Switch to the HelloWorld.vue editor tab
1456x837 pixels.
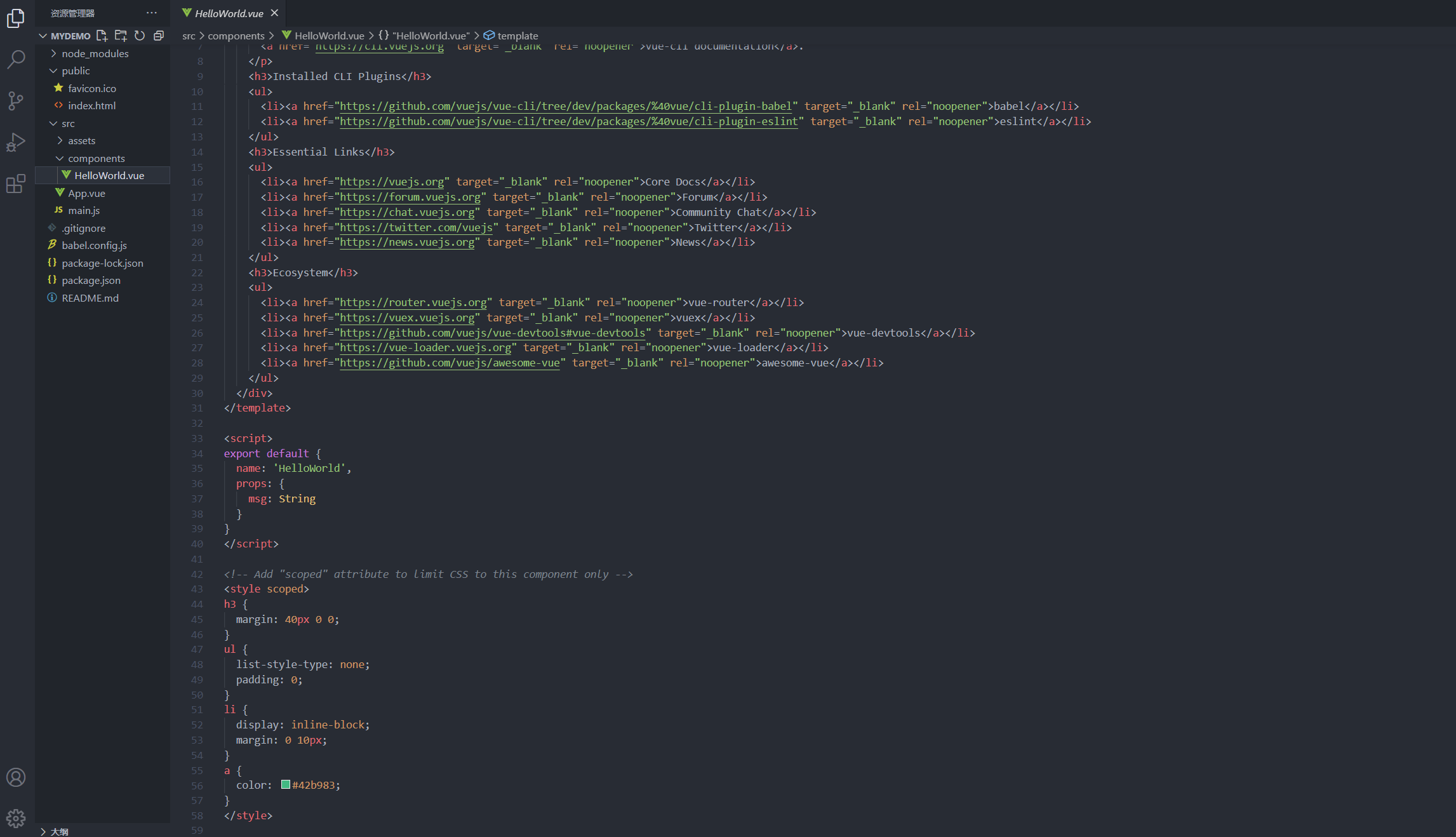tap(229, 13)
